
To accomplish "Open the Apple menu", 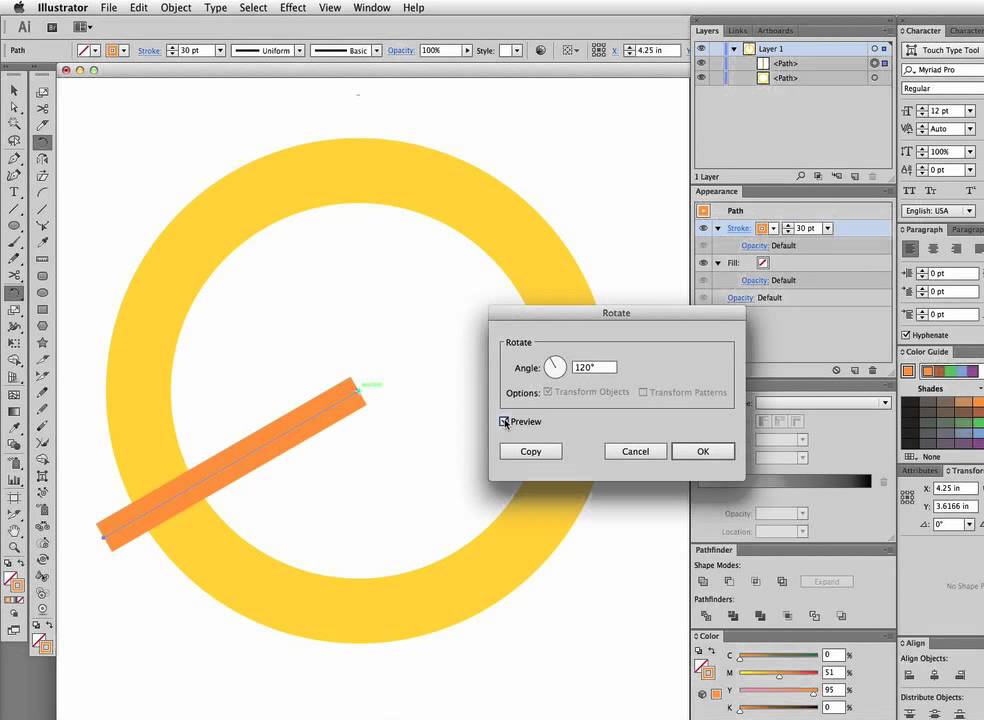I will point(19,8).
